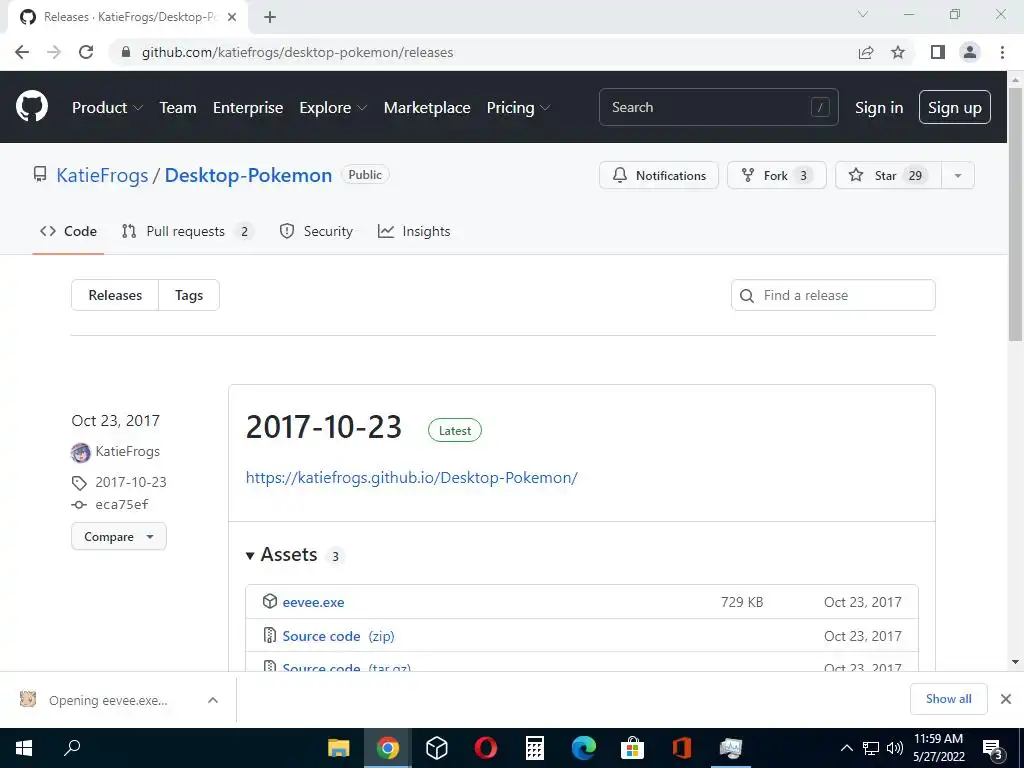Collapse the Assets section

(x=282, y=555)
